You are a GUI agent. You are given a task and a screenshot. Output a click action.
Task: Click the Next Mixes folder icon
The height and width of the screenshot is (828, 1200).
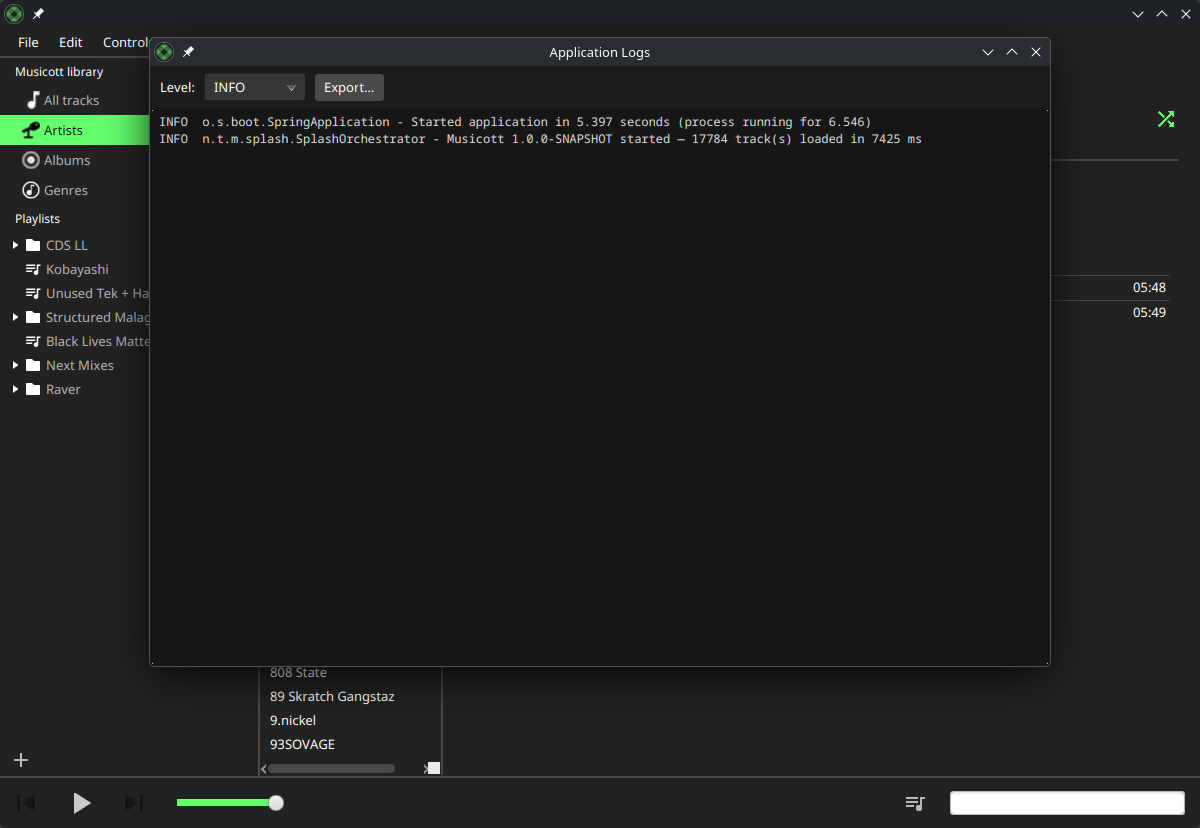click(33, 365)
